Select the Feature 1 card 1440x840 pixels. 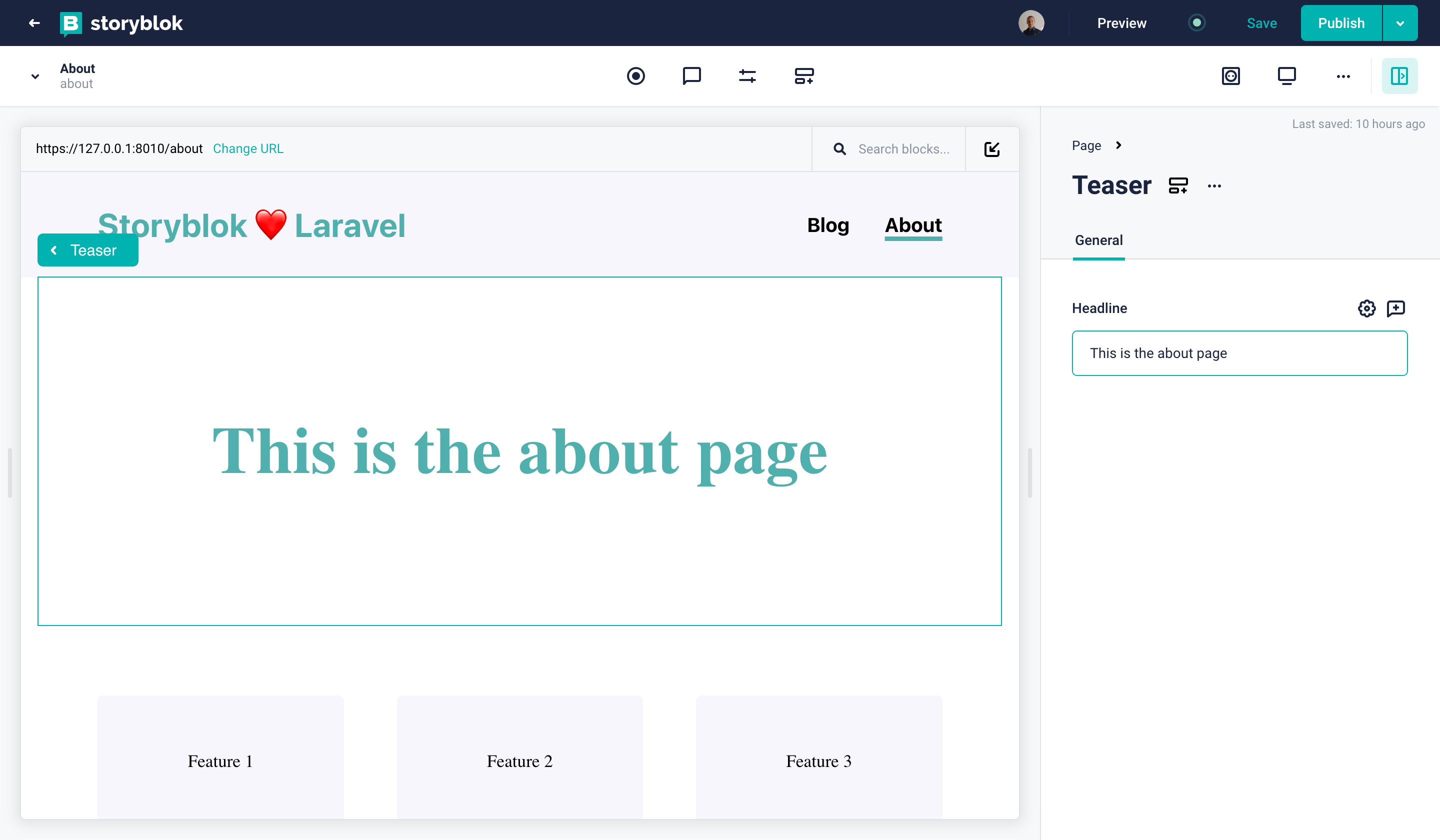coord(220,757)
